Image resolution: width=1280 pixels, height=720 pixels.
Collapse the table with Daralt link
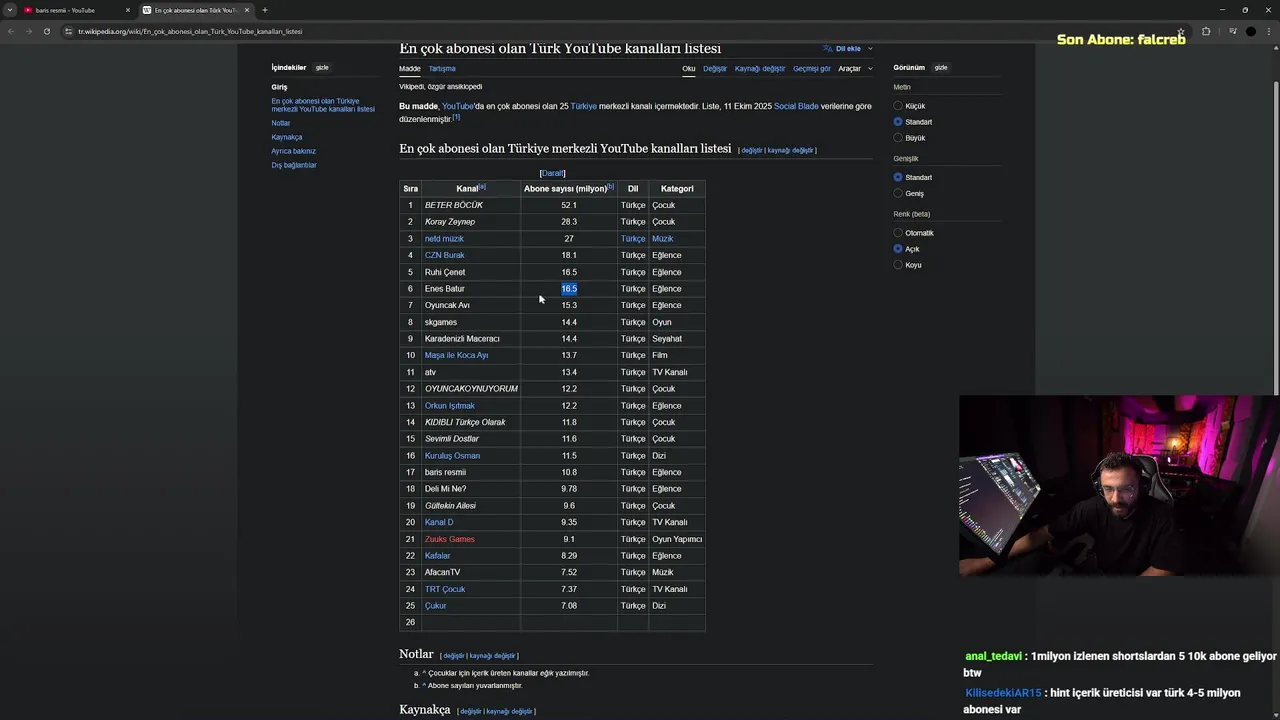[553, 173]
